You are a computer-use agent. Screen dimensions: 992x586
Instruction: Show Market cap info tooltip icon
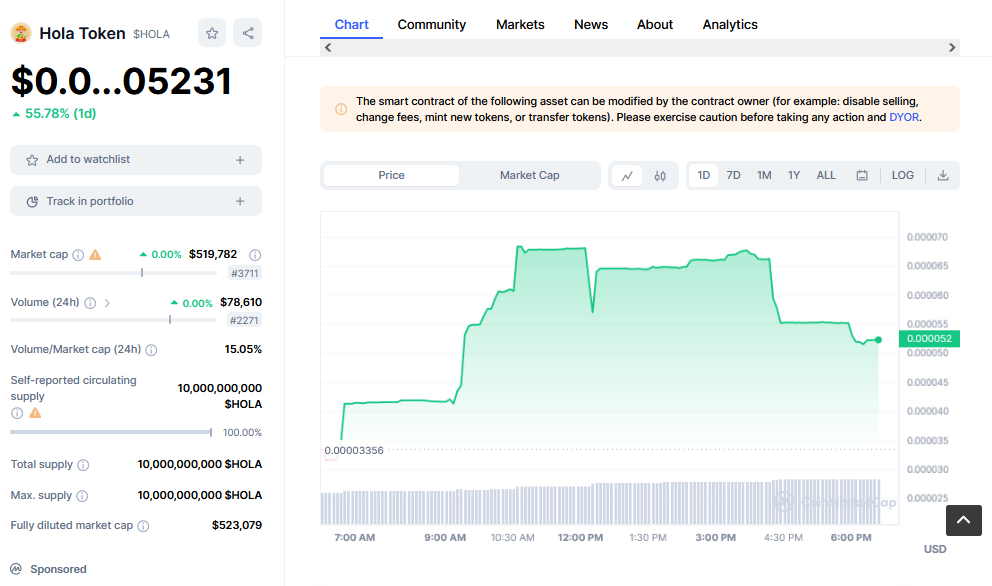(x=78, y=255)
